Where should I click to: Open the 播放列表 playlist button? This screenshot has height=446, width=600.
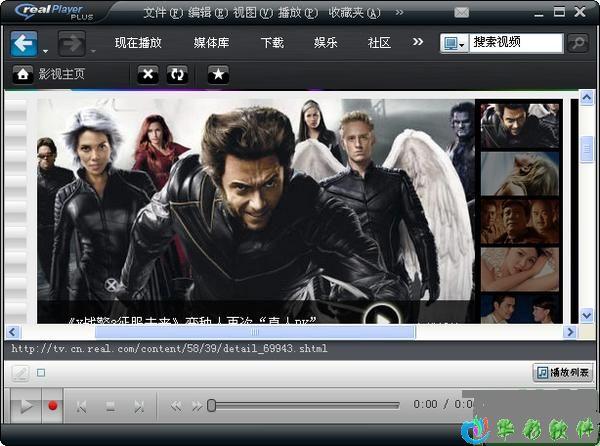click(562, 372)
